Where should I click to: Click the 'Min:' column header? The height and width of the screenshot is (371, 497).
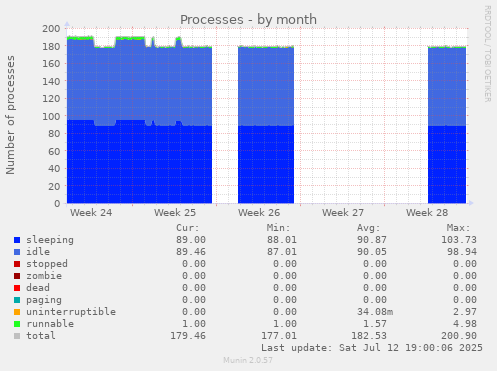coord(278,228)
